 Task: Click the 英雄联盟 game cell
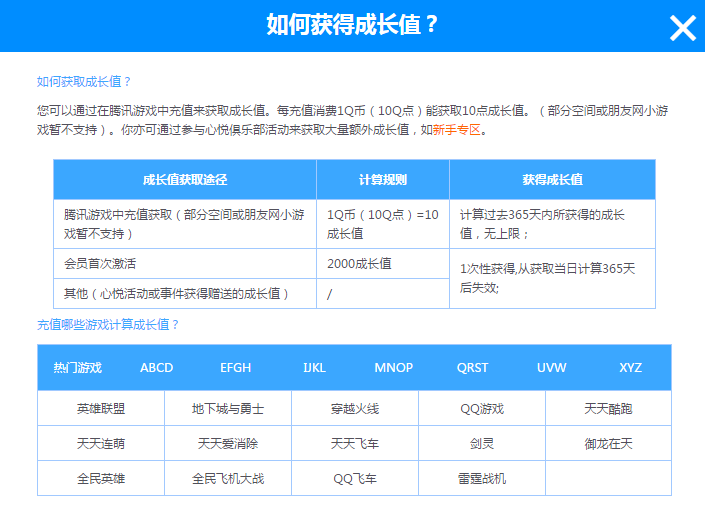click(101, 408)
